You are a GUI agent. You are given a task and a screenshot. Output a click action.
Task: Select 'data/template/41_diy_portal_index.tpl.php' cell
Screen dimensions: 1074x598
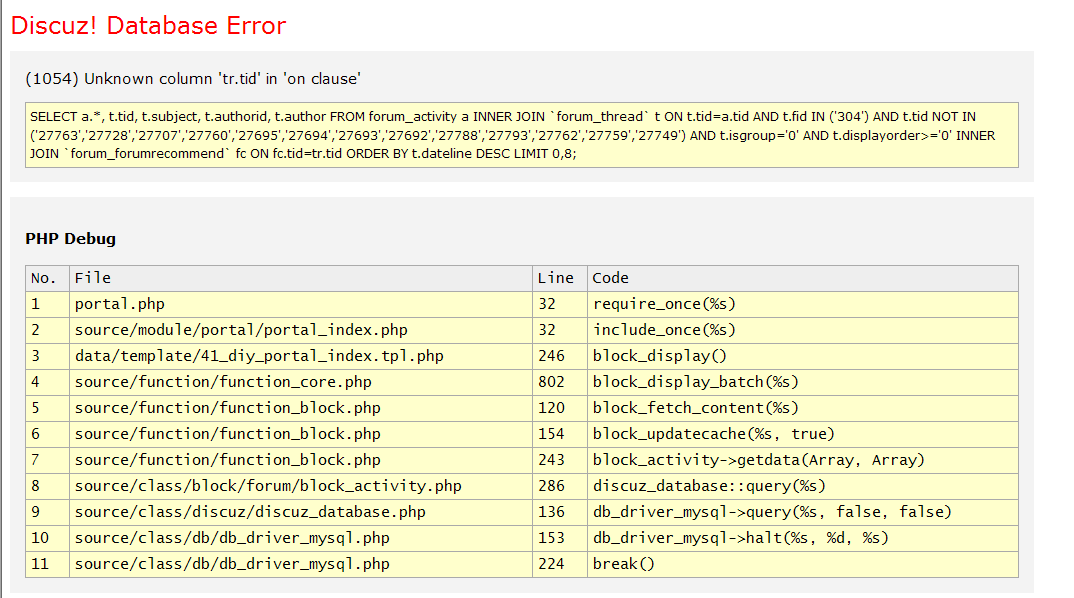pyautogui.click(x=301, y=356)
